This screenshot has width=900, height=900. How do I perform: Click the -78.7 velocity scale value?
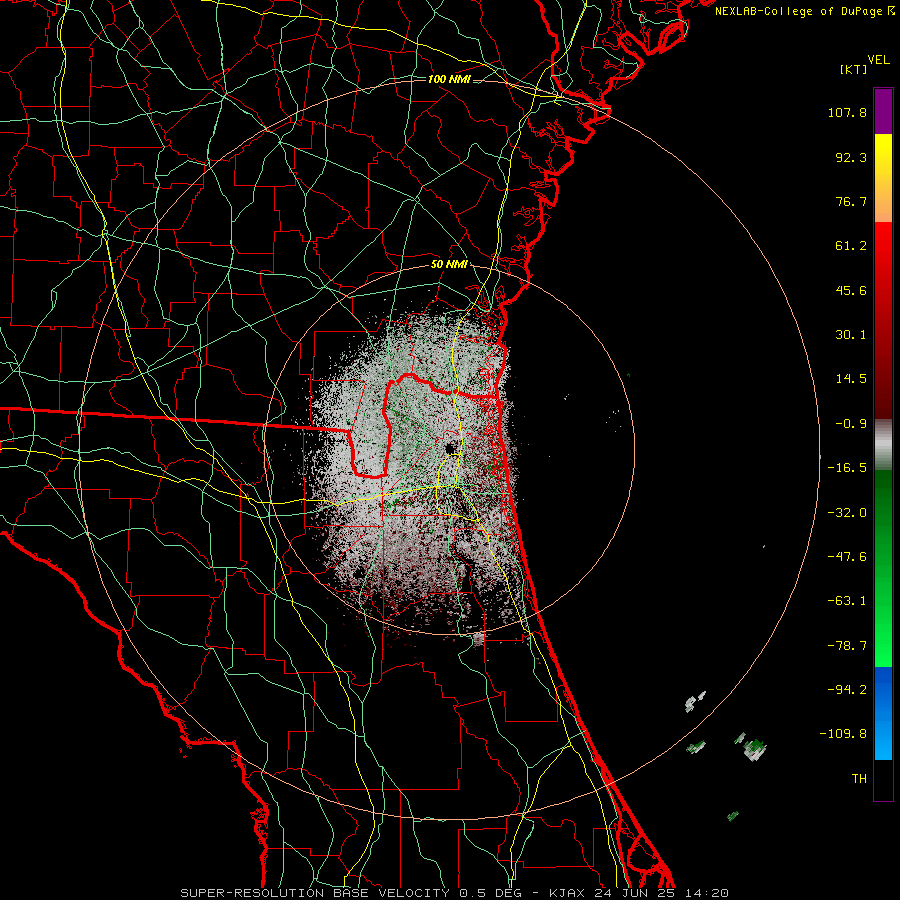click(847, 646)
